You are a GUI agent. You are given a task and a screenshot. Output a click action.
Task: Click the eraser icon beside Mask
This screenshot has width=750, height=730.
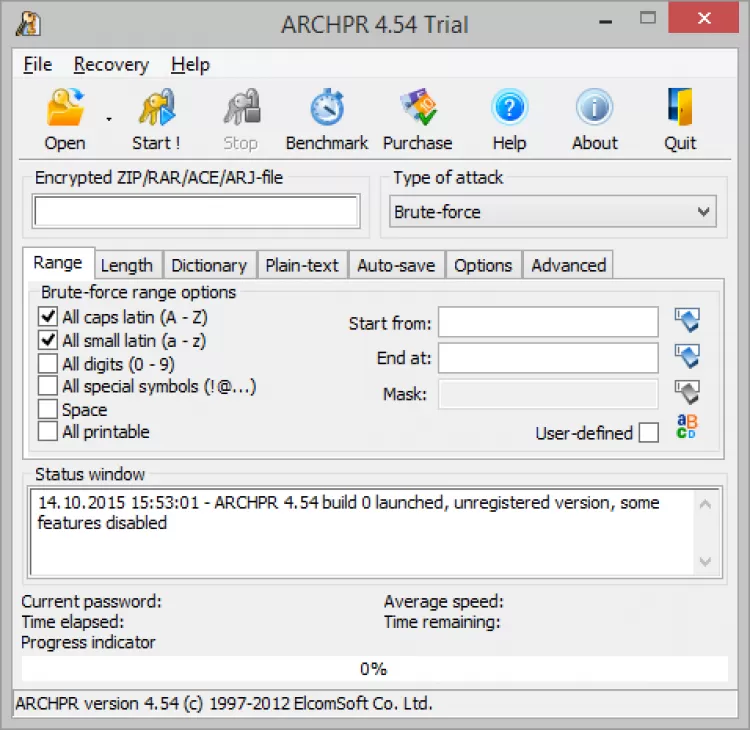[687, 392]
